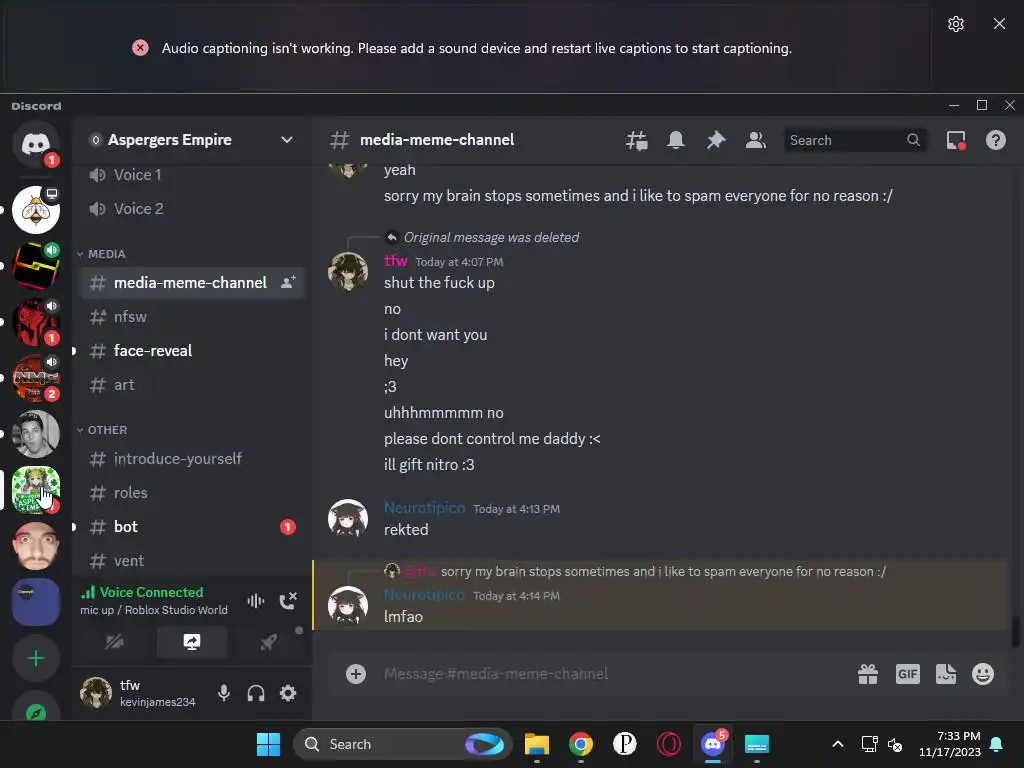1024x768 pixels.
Task: Open the Discord inbox icon
Action: click(x=956, y=140)
